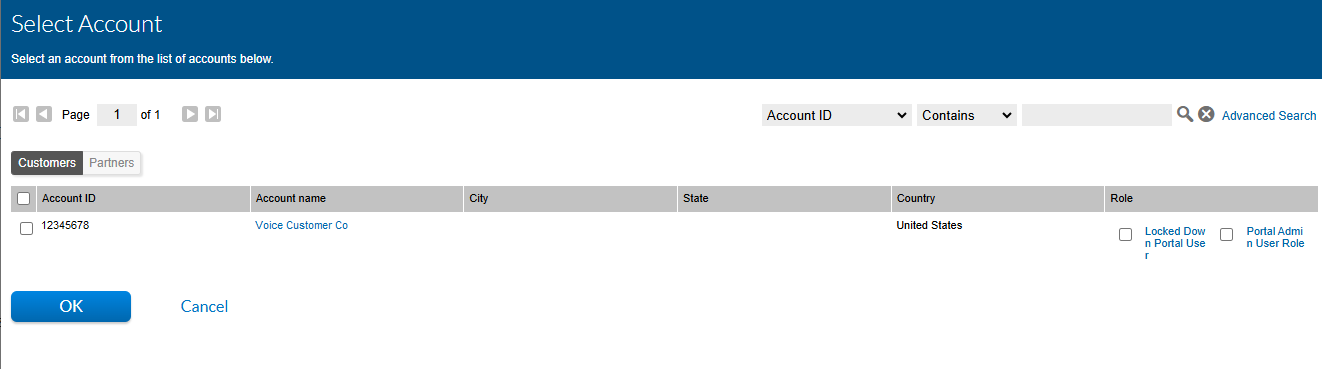The width and height of the screenshot is (1322, 369).
Task: Switch to the Customers tab
Action: coord(47,163)
